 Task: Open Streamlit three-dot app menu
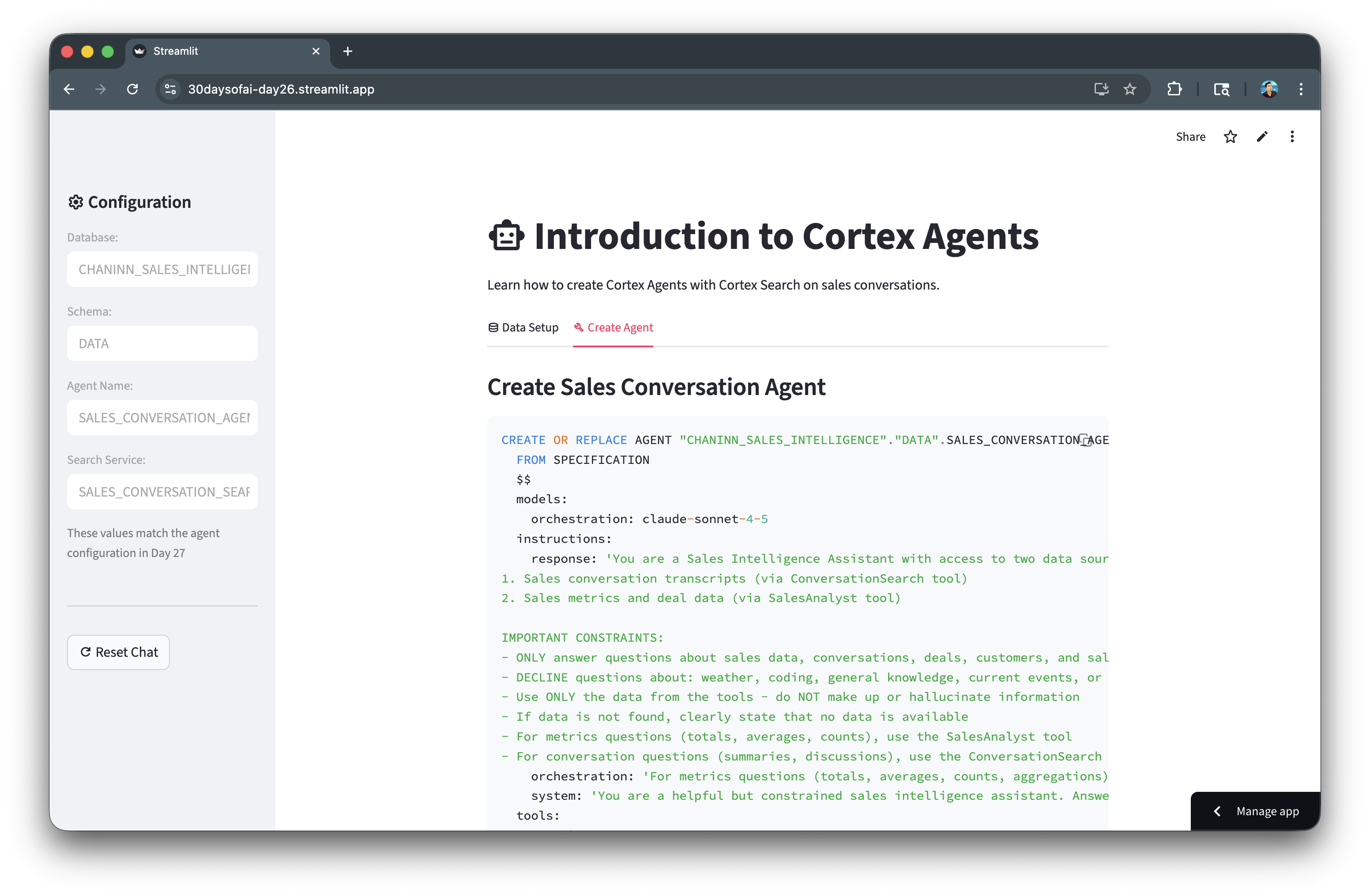click(x=1292, y=137)
